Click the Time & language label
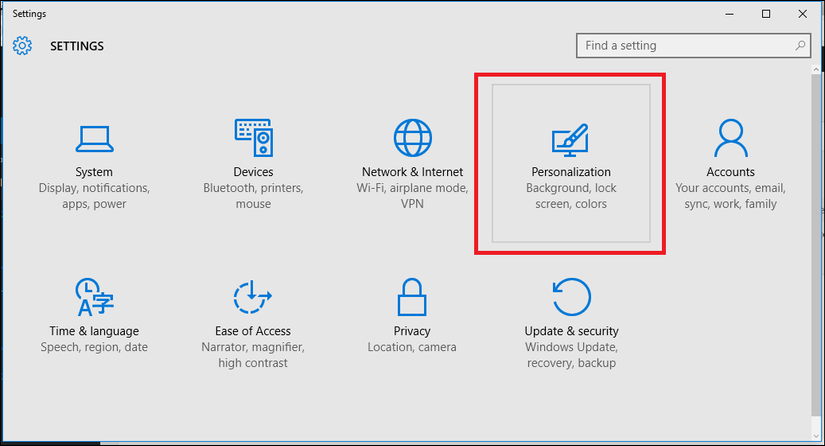 coord(94,331)
